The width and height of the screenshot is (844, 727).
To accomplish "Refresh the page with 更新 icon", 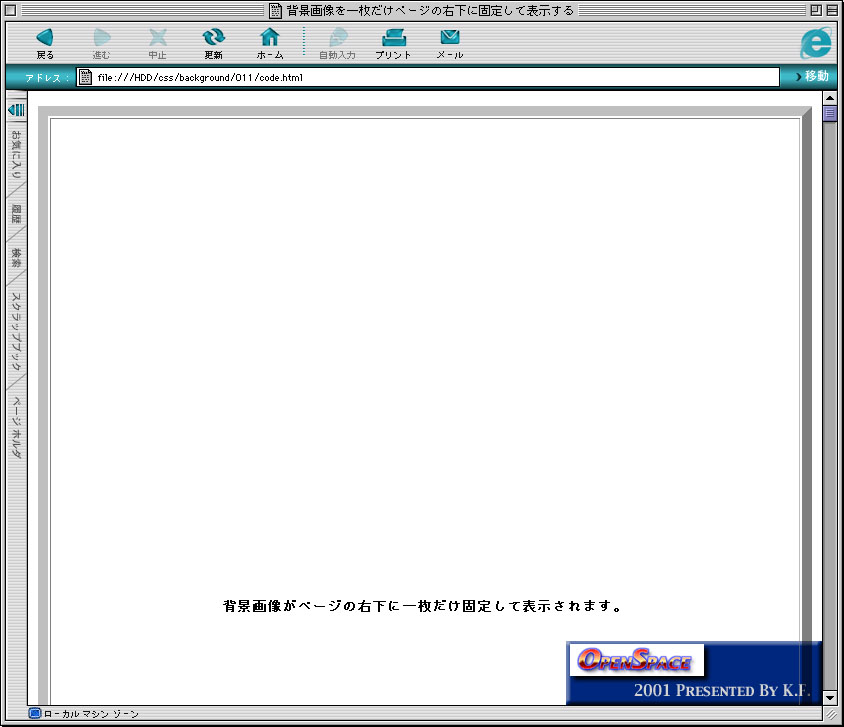I will (214, 37).
